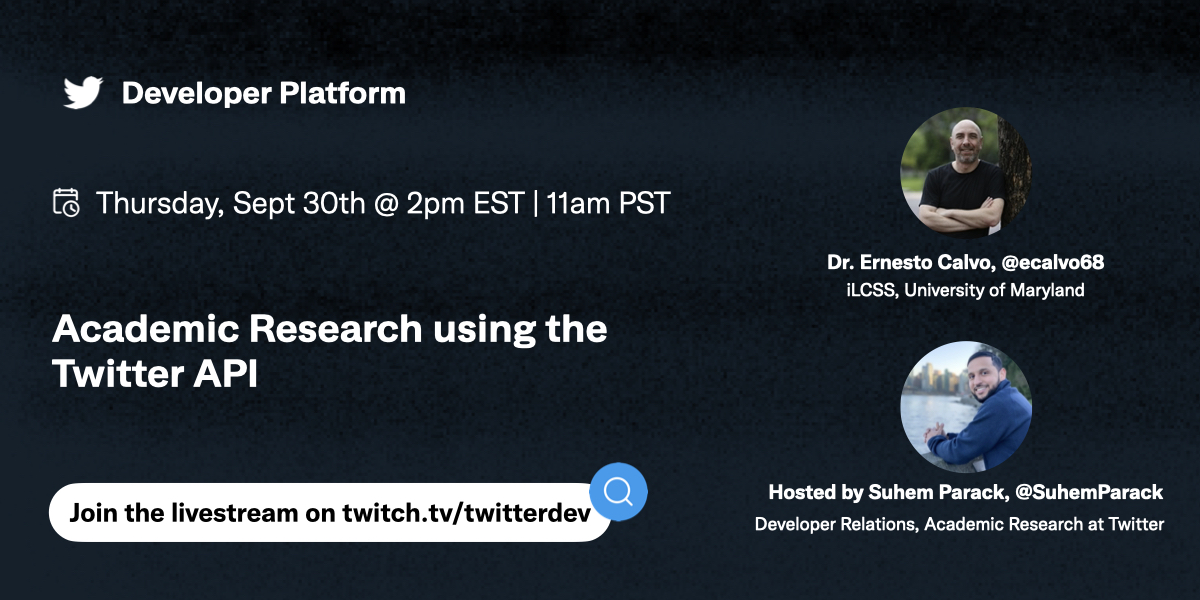The width and height of the screenshot is (1200, 600).
Task: Click the 'Developer Platform' heading text
Action: (264, 94)
